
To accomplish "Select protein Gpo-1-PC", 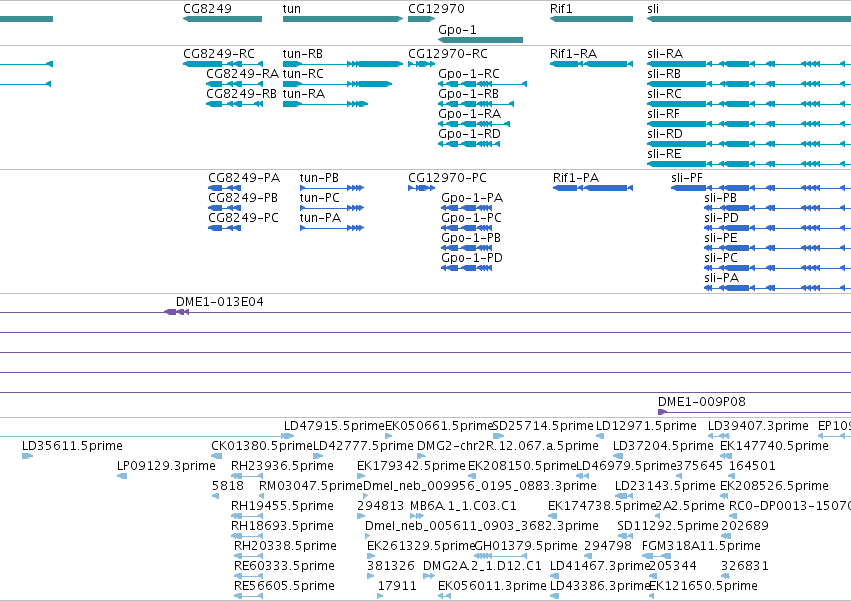I will [467, 229].
